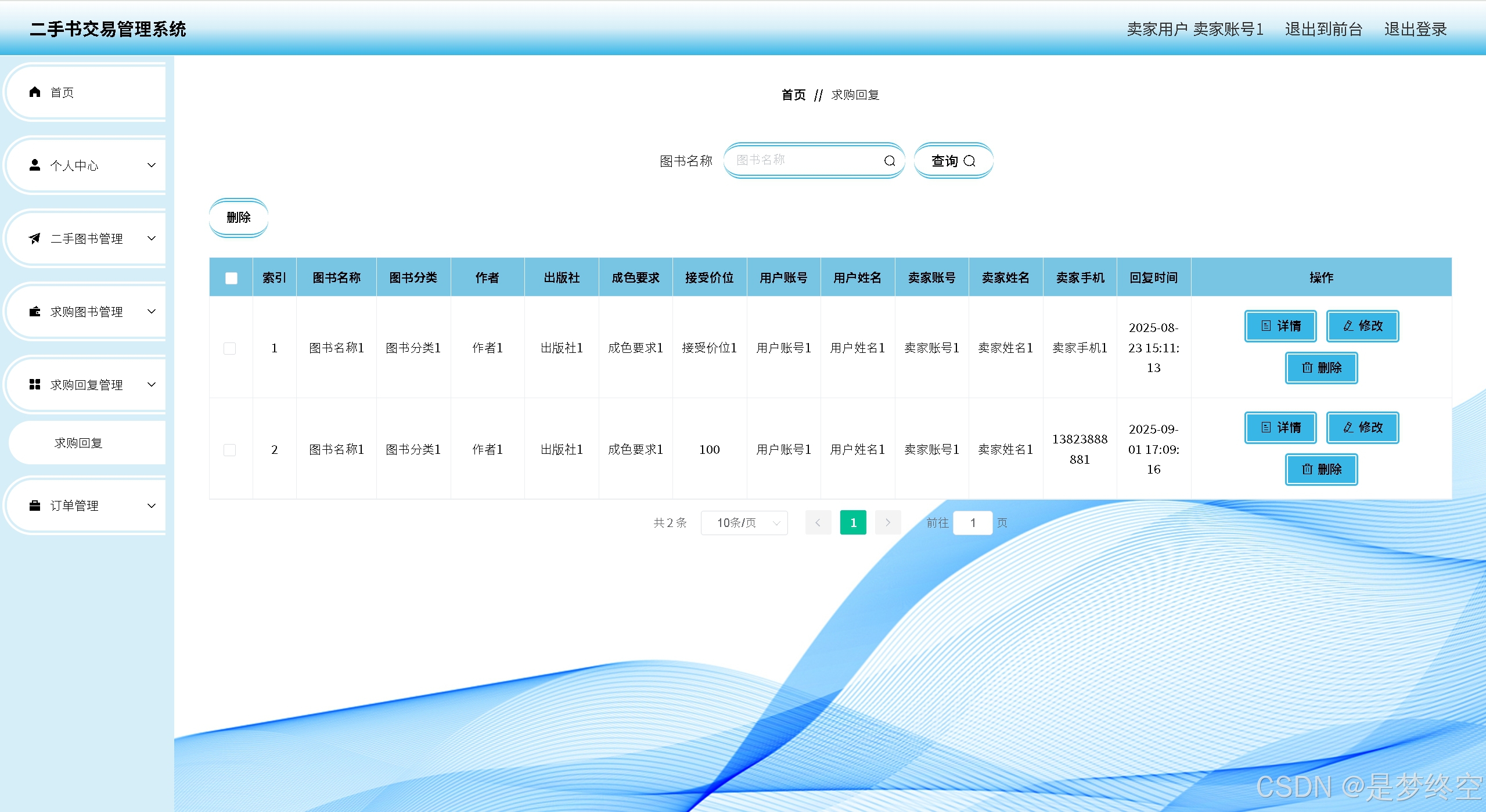The image size is (1486, 812).
Task: Click the 图书名称 column header
Action: pos(336,277)
